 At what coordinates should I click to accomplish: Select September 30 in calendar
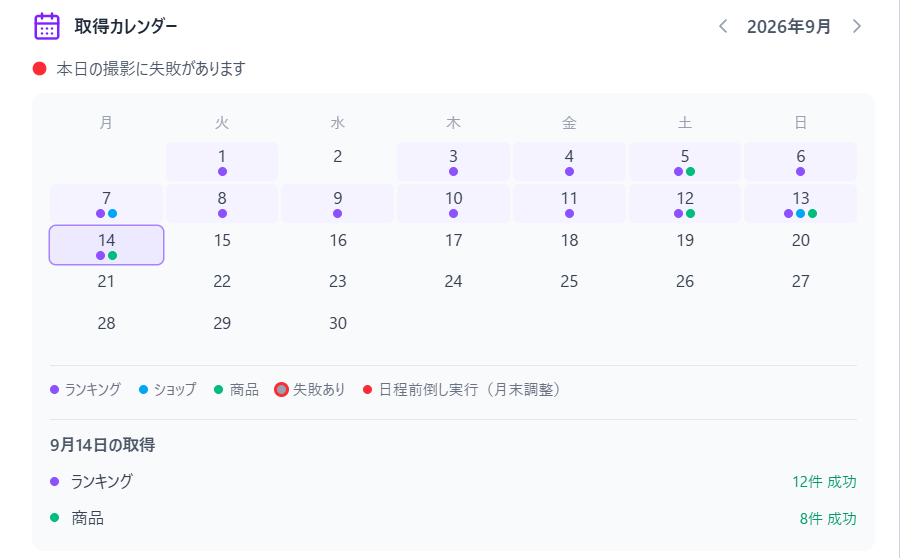pos(338,328)
